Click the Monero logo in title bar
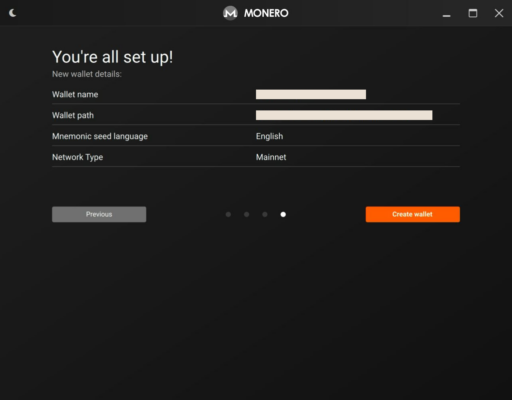 pos(230,13)
